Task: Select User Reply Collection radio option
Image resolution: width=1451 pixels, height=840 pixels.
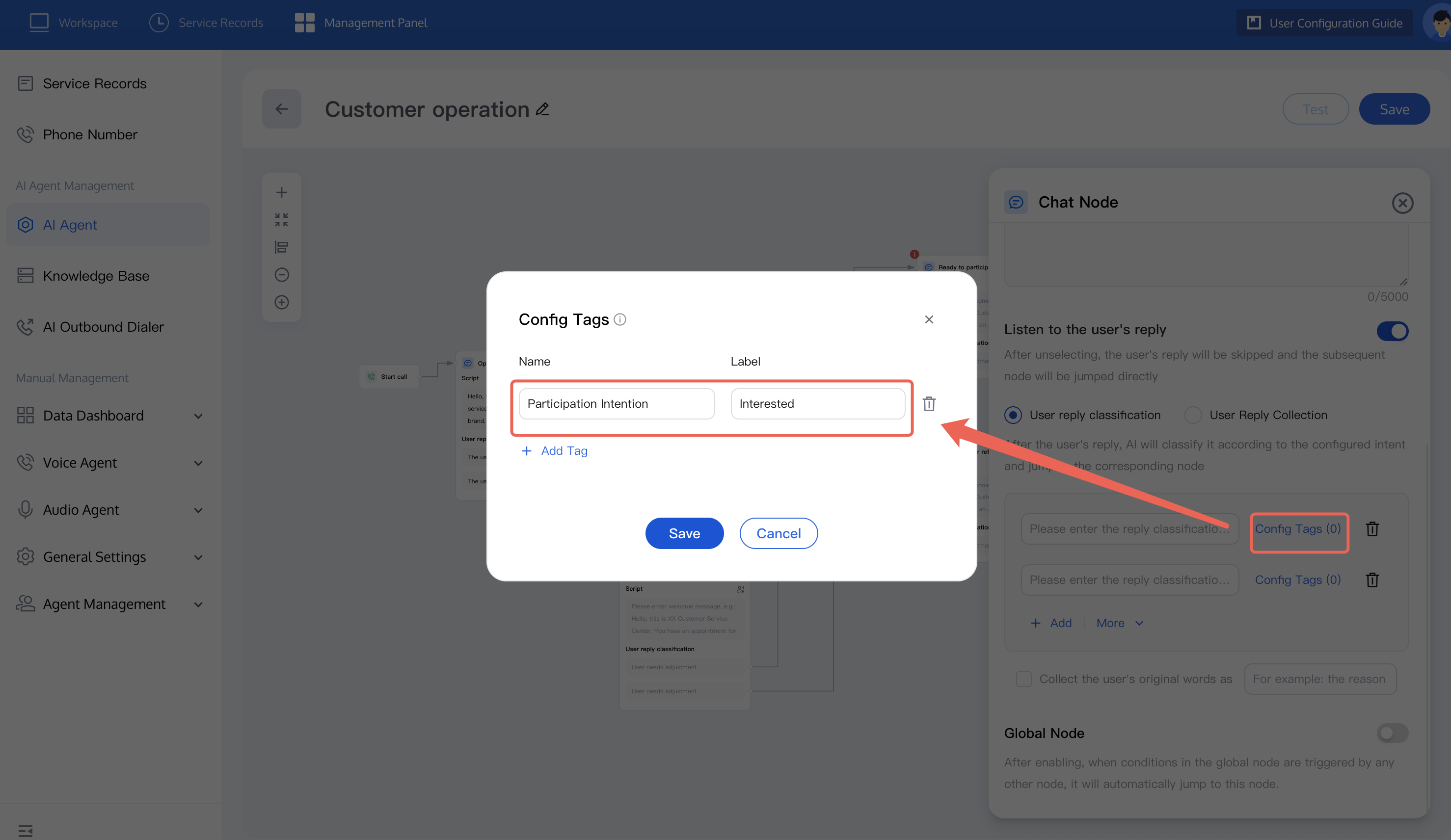Action: point(1192,415)
